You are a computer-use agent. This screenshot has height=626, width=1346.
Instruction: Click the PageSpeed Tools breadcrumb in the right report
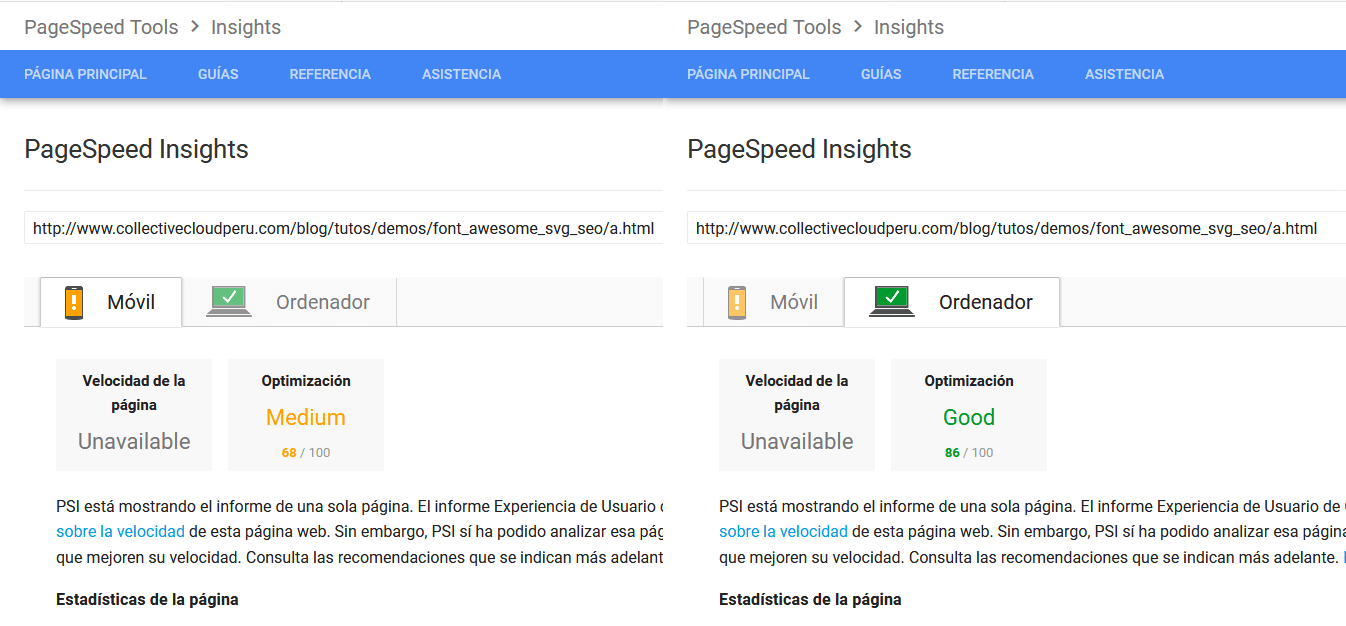click(x=764, y=27)
